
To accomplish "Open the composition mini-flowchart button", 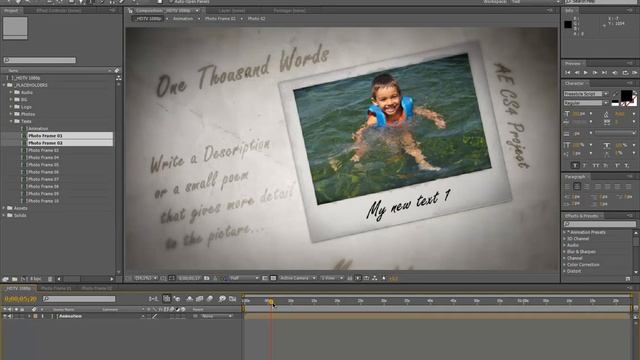I will coord(153,299).
